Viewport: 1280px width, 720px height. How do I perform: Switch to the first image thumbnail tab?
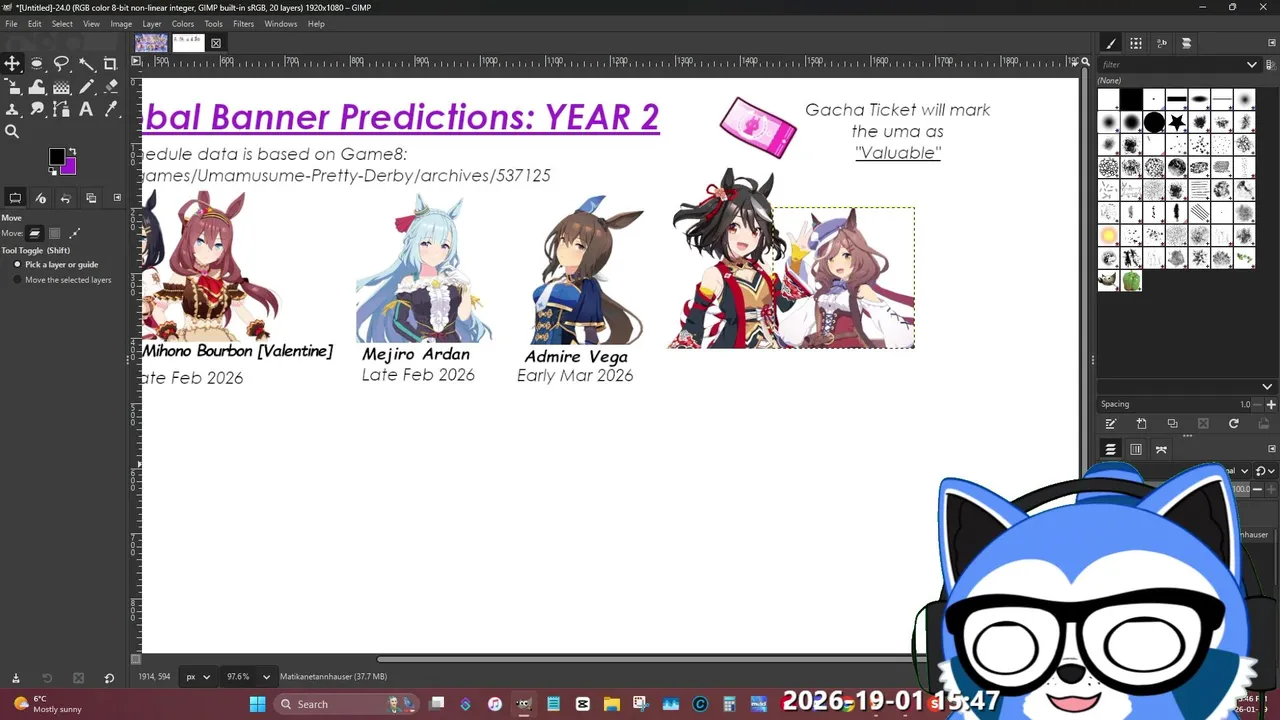click(151, 42)
